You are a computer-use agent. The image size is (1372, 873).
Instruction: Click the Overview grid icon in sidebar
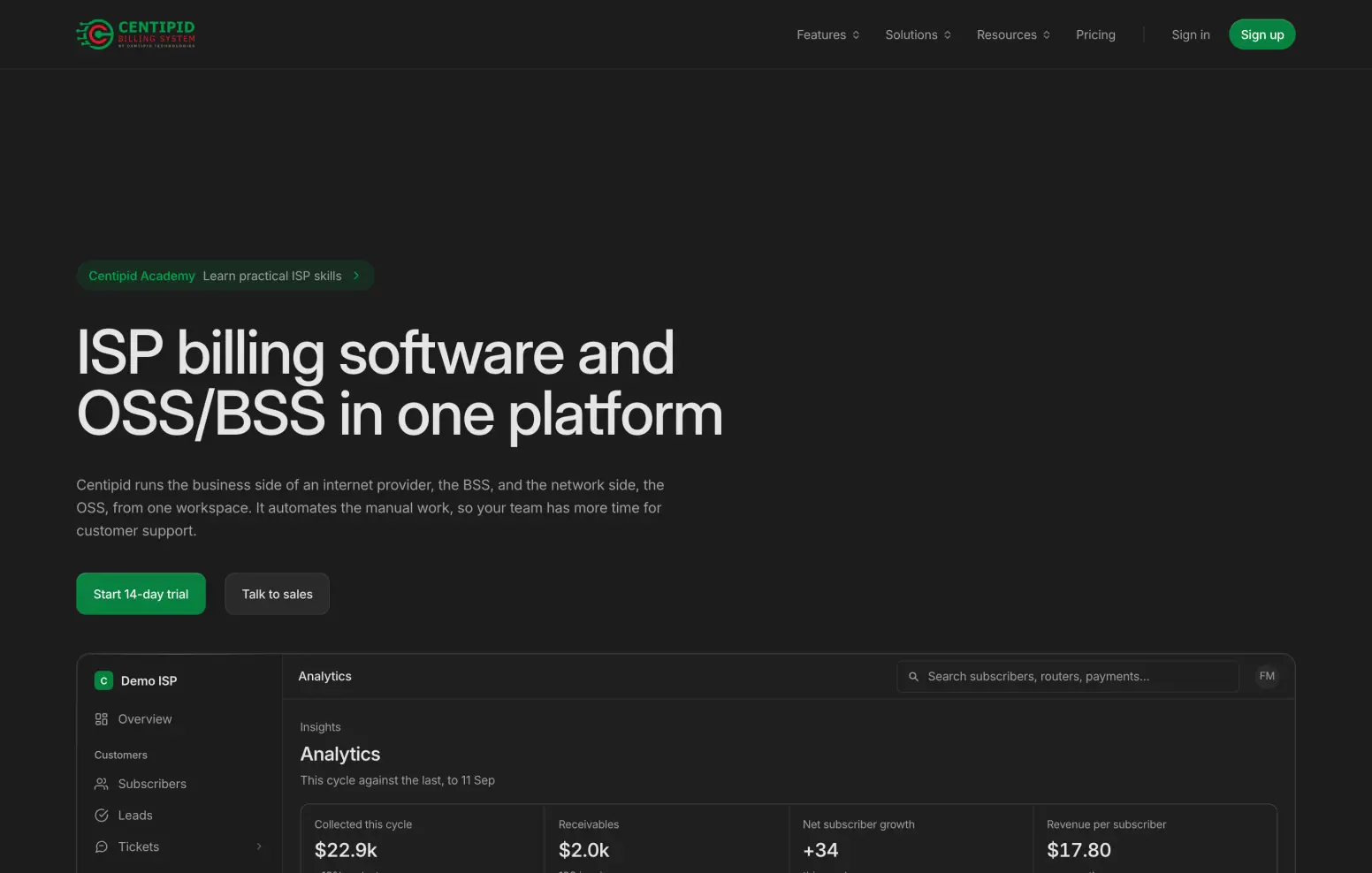pyautogui.click(x=102, y=719)
